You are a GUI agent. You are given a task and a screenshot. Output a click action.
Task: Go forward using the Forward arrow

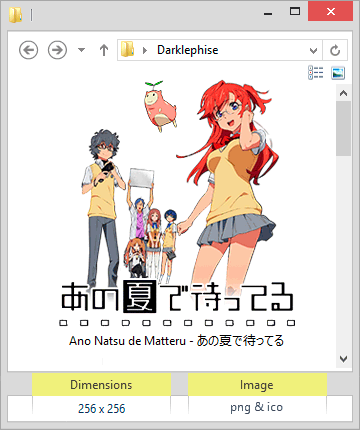[57, 50]
